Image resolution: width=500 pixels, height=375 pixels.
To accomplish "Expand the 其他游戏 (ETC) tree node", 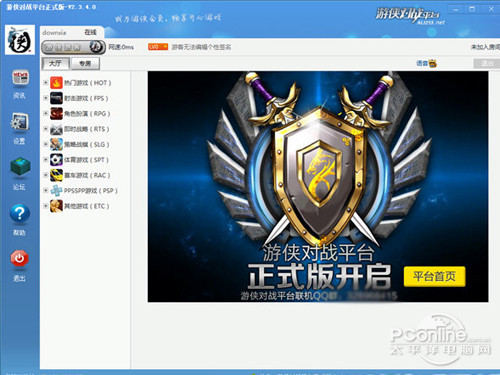I will 46,206.
